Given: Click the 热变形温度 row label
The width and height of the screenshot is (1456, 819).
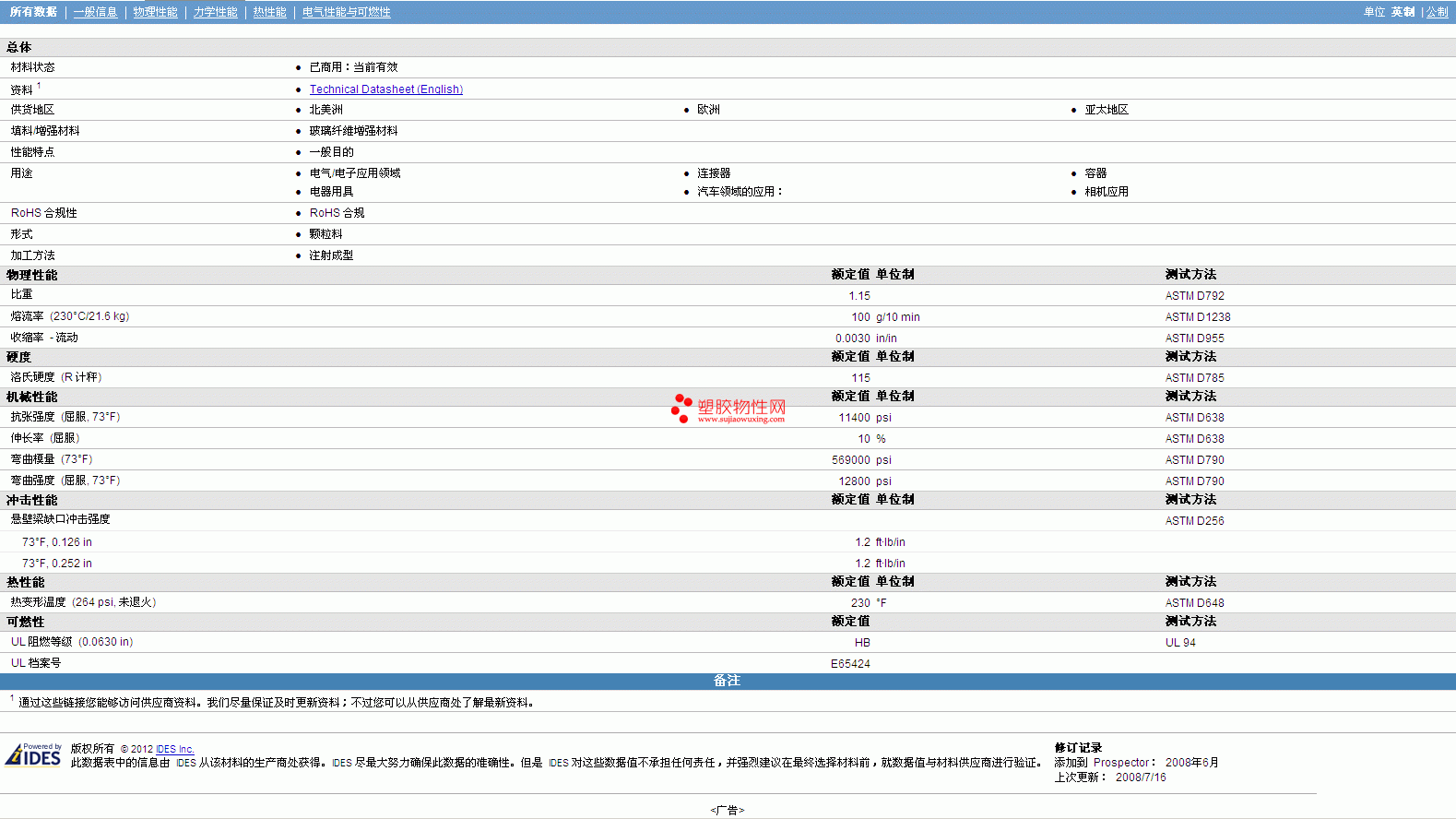Looking at the screenshot, I should [84, 602].
